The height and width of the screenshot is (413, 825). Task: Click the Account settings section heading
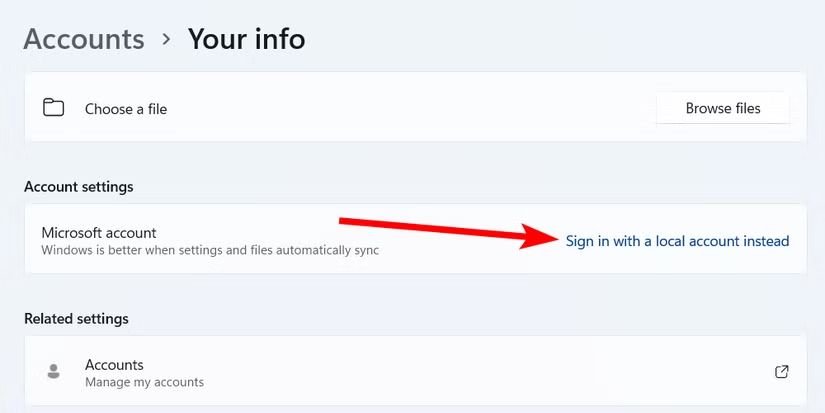click(79, 187)
